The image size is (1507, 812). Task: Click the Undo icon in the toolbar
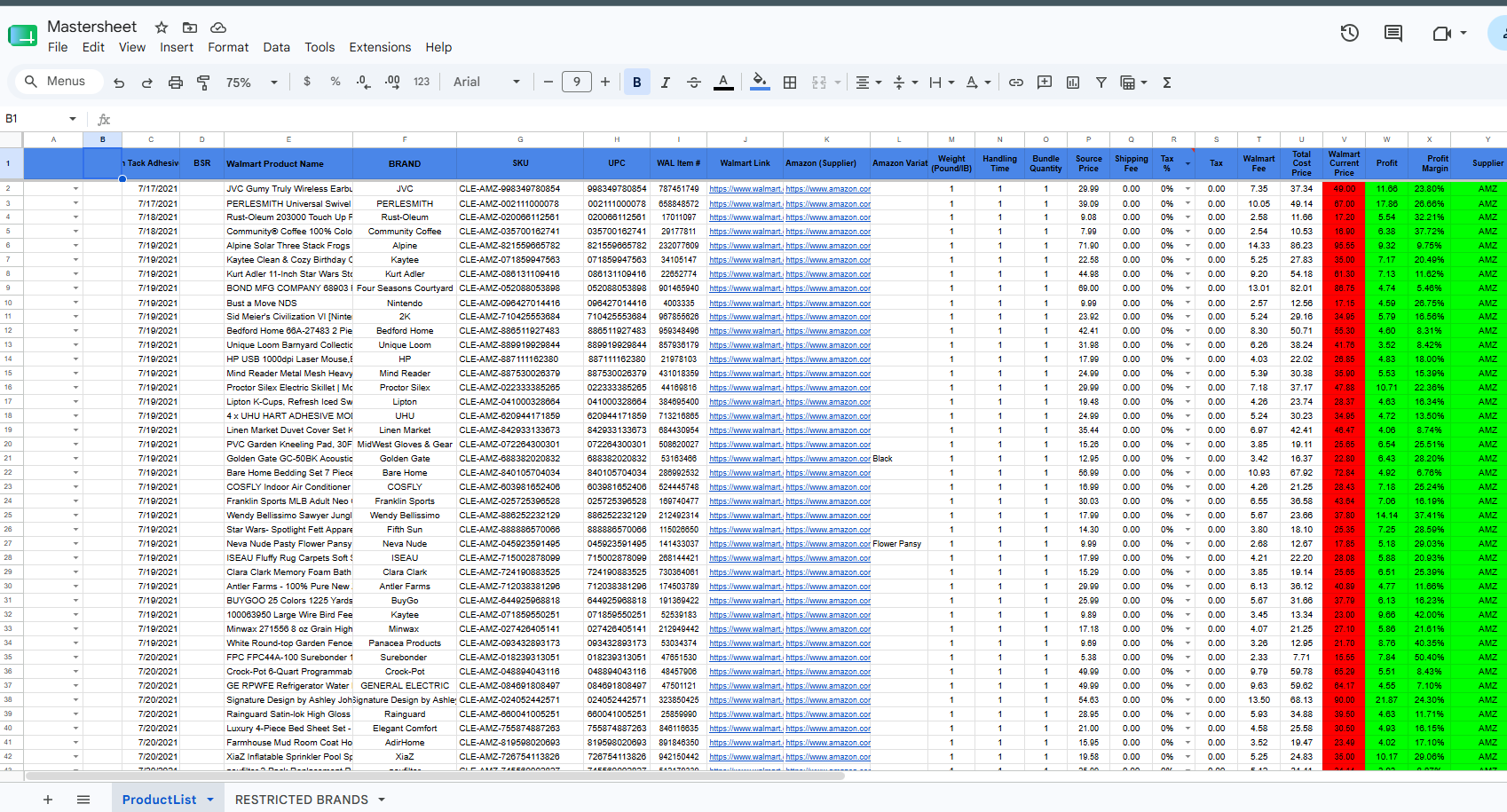pyautogui.click(x=119, y=83)
